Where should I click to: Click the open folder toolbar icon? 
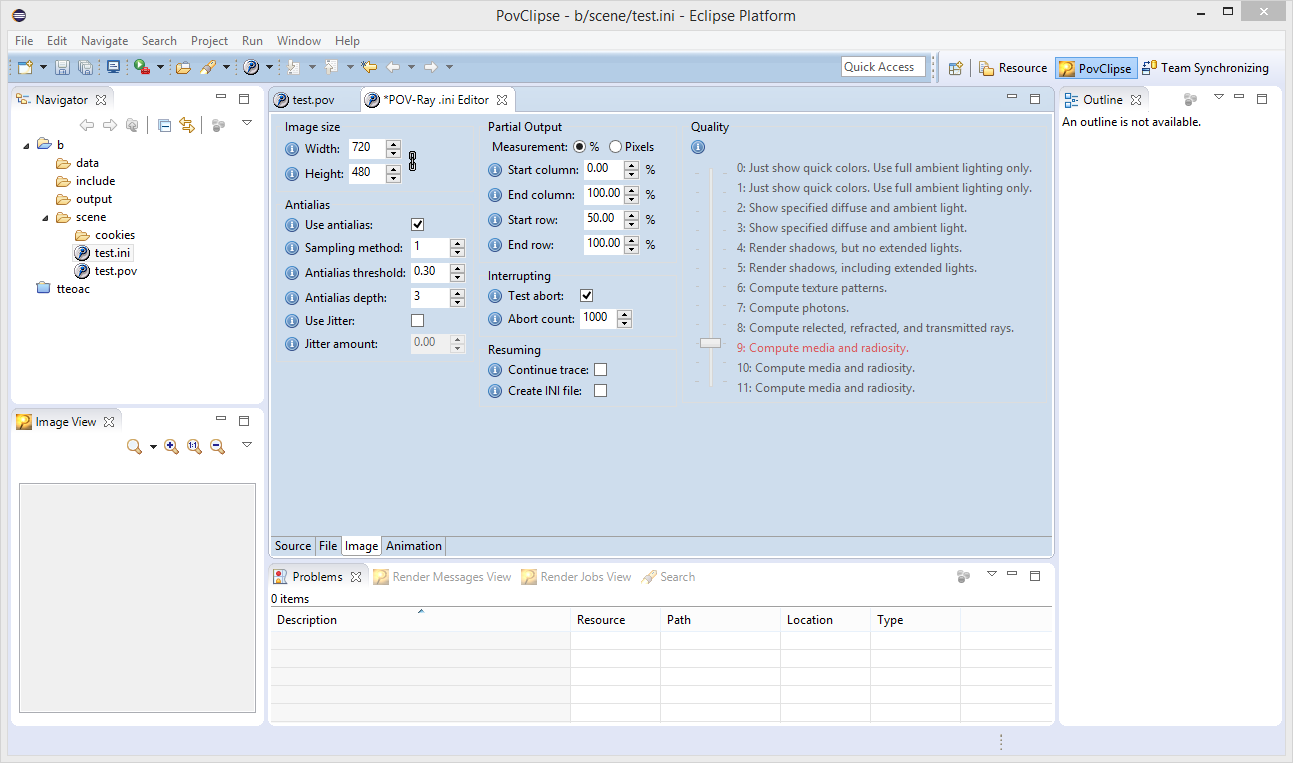click(x=183, y=67)
